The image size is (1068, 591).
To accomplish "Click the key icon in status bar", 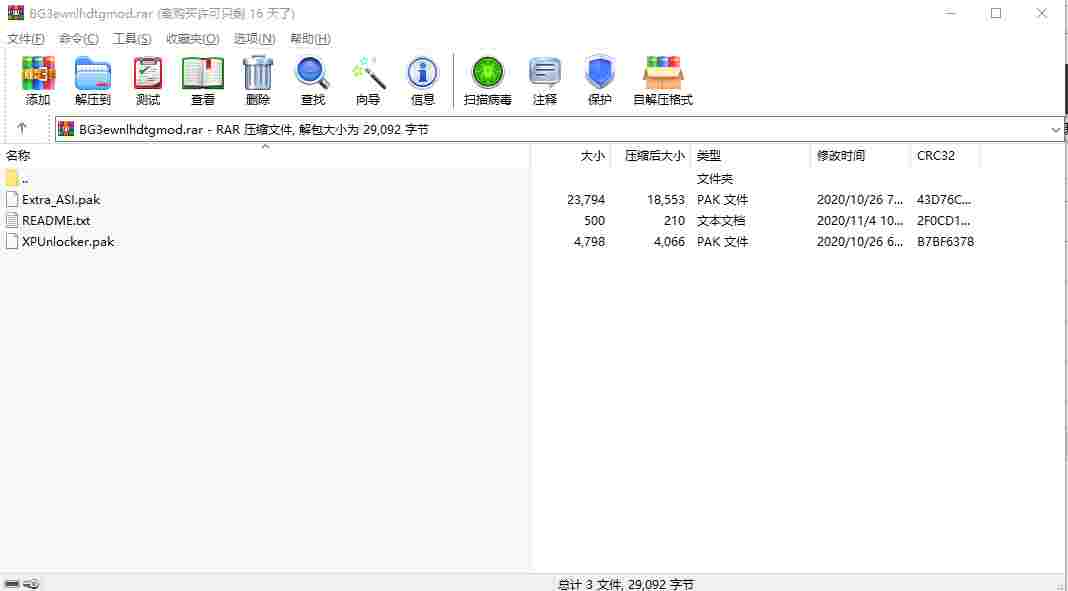I will pos(32,584).
